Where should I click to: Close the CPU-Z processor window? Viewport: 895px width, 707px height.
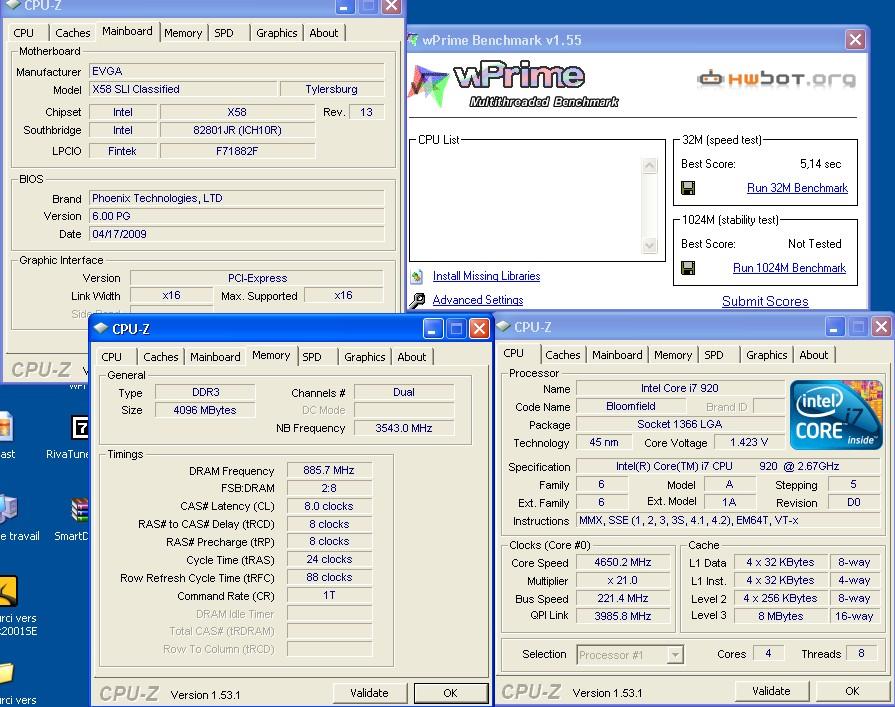pos(881,327)
